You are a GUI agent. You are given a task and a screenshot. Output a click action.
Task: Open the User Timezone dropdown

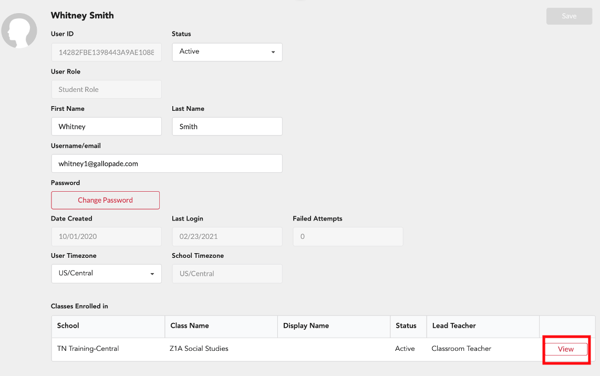coord(106,274)
